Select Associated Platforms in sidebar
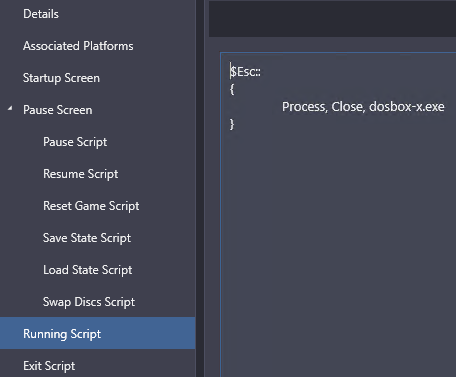 pyautogui.click(x=78, y=46)
